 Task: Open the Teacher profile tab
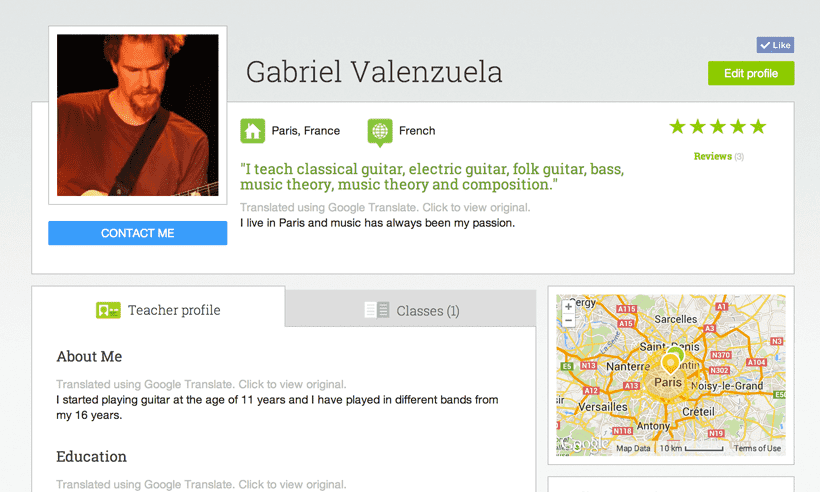click(158, 310)
